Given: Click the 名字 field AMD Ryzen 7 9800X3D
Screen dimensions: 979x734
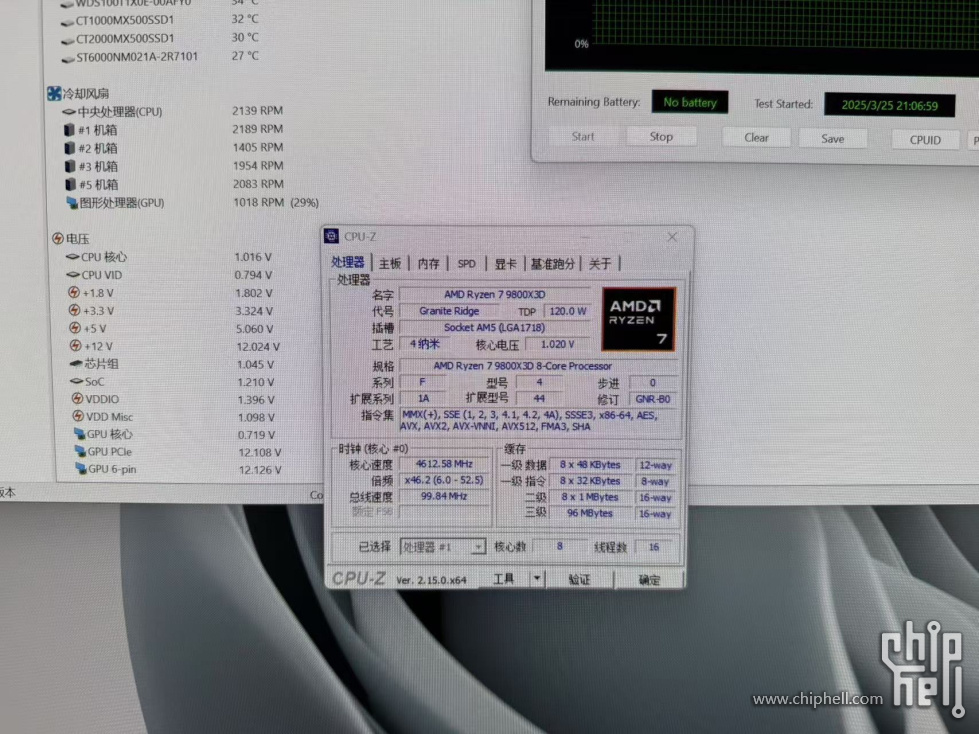Looking at the screenshot, I should 494,294.
